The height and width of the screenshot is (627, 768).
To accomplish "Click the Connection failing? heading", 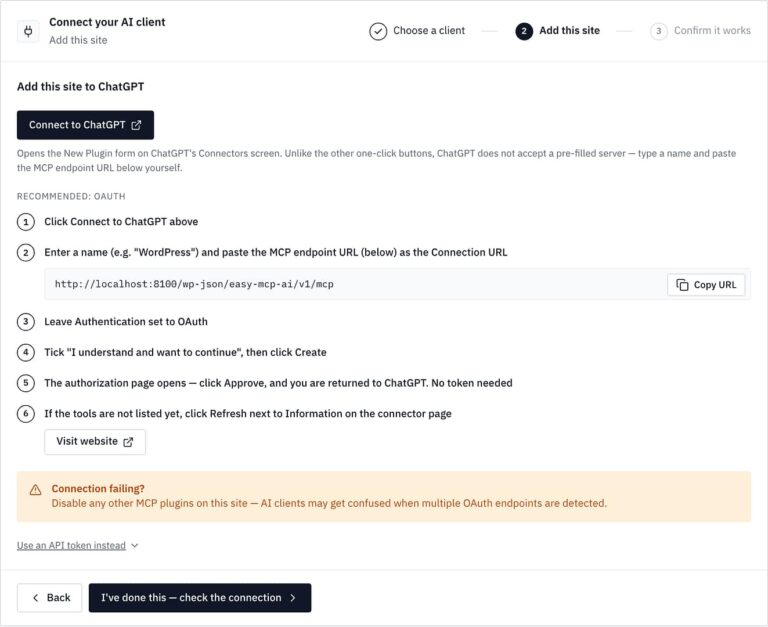I will (98, 488).
